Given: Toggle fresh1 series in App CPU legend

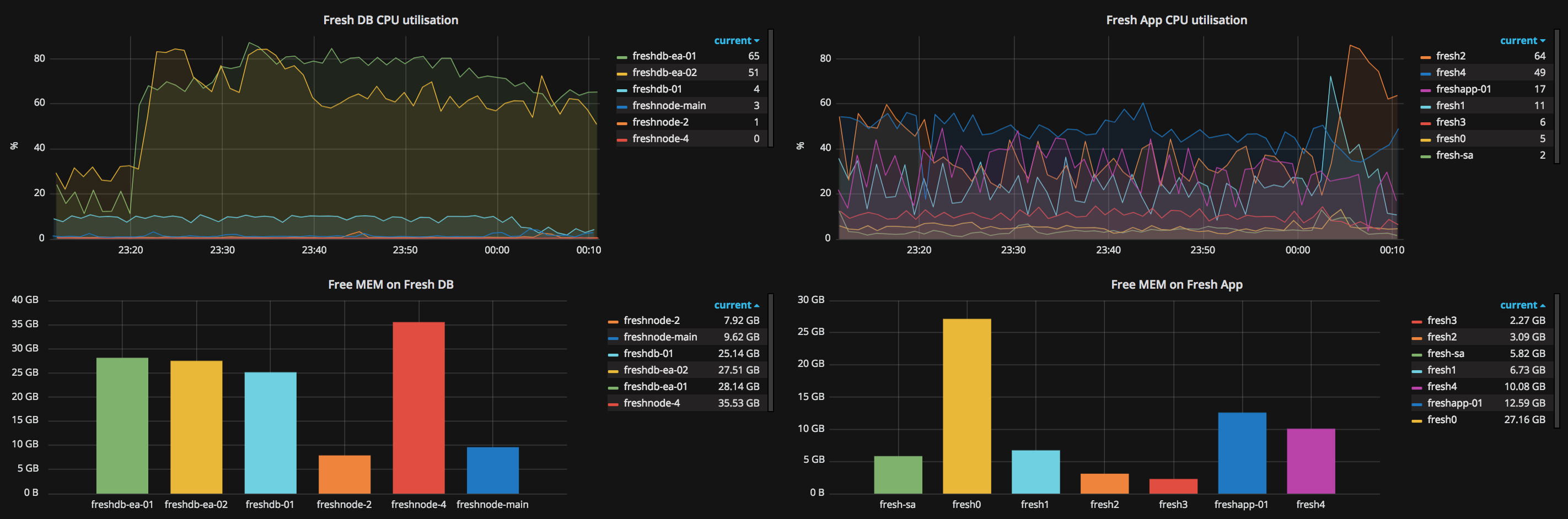Looking at the screenshot, I should coord(1450,105).
